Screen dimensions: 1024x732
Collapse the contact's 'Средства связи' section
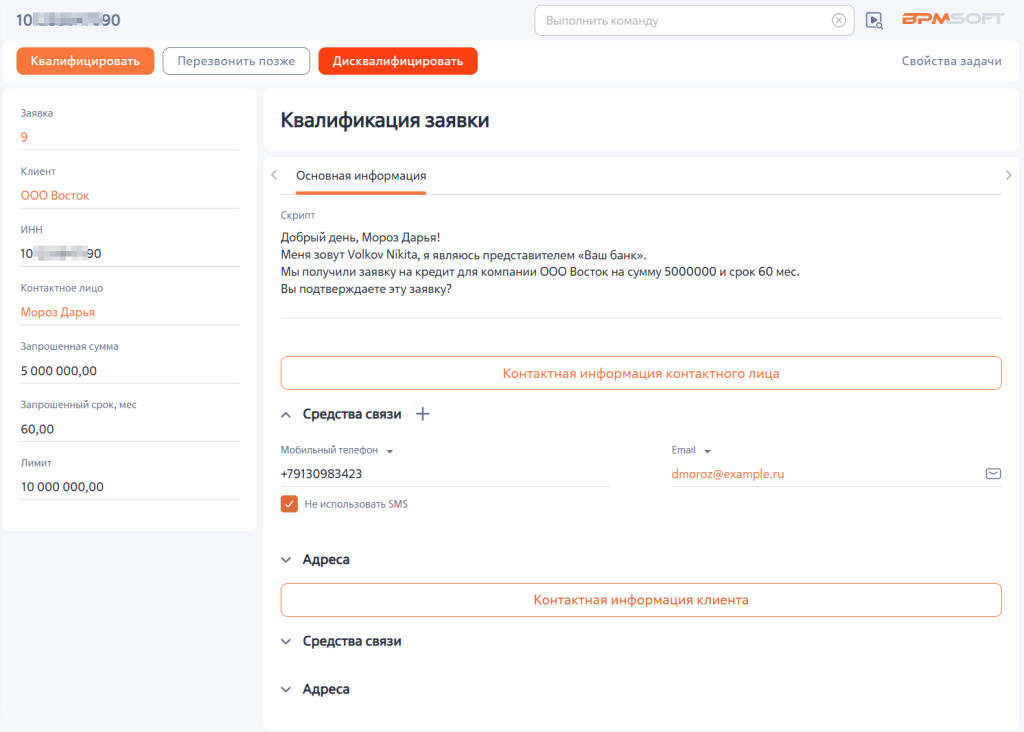click(x=286, y=415)
